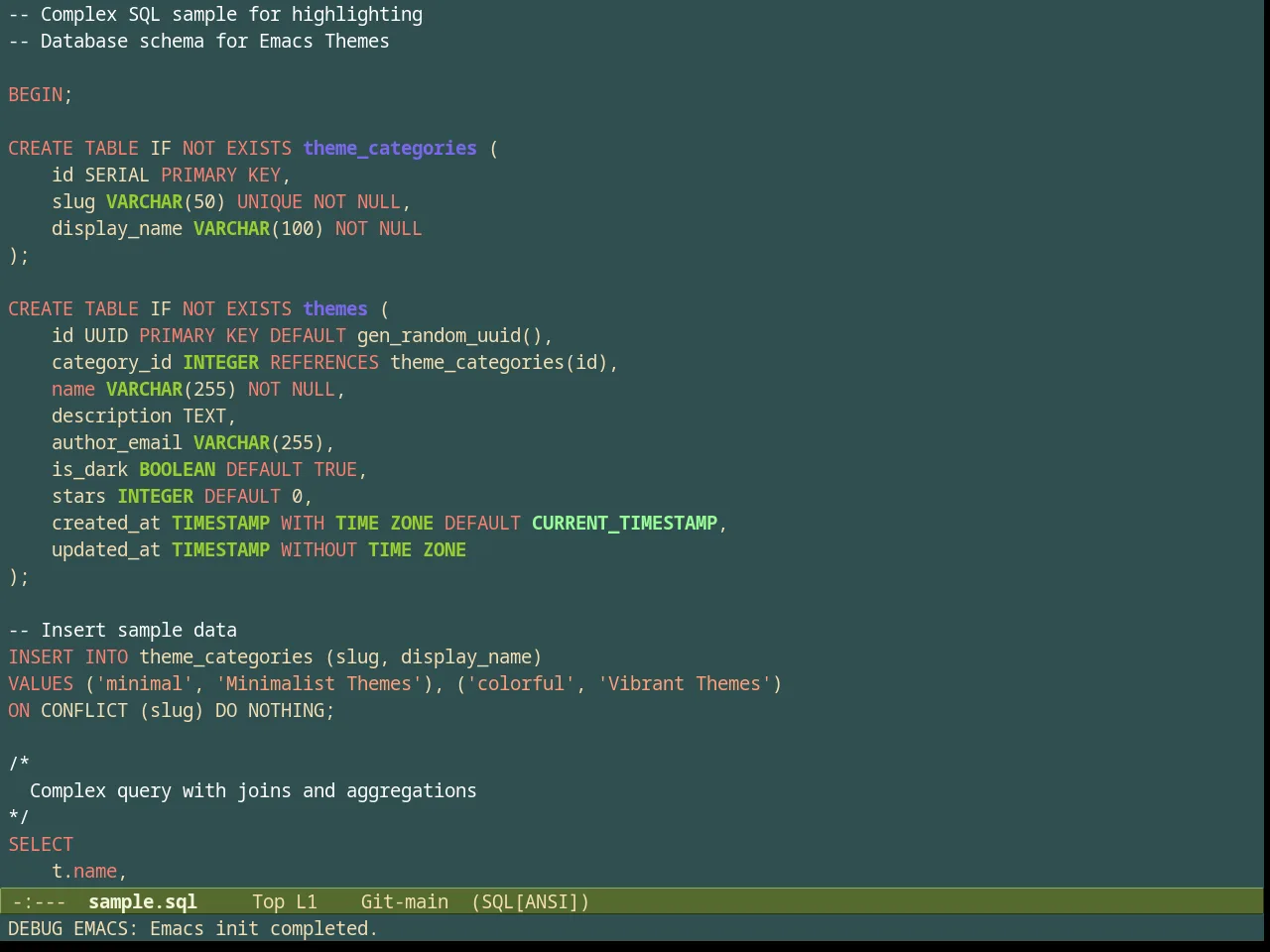Click the SQL[ANSI] major mode indicator

click(x=531, y=901)
